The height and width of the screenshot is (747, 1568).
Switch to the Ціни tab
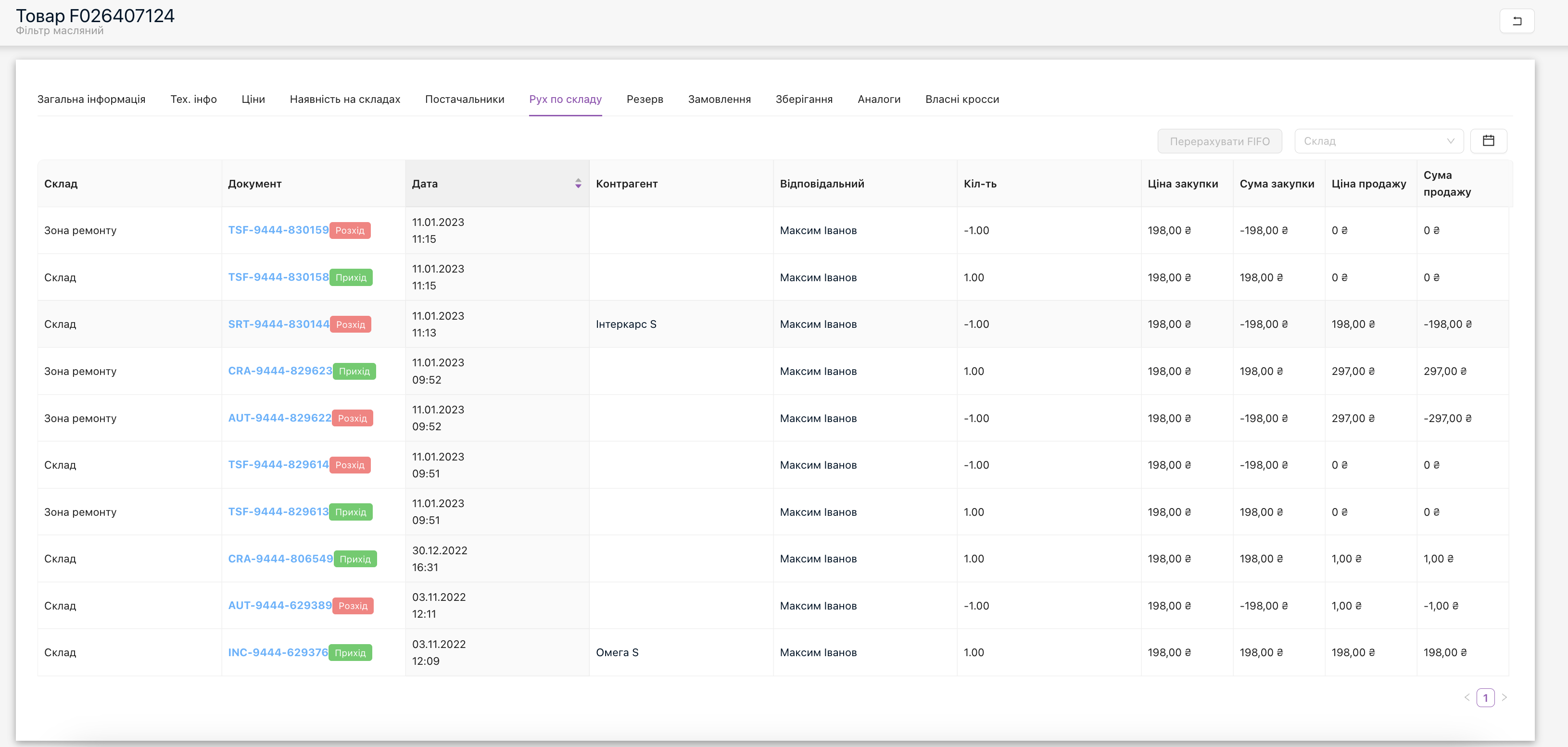point(253,99)
